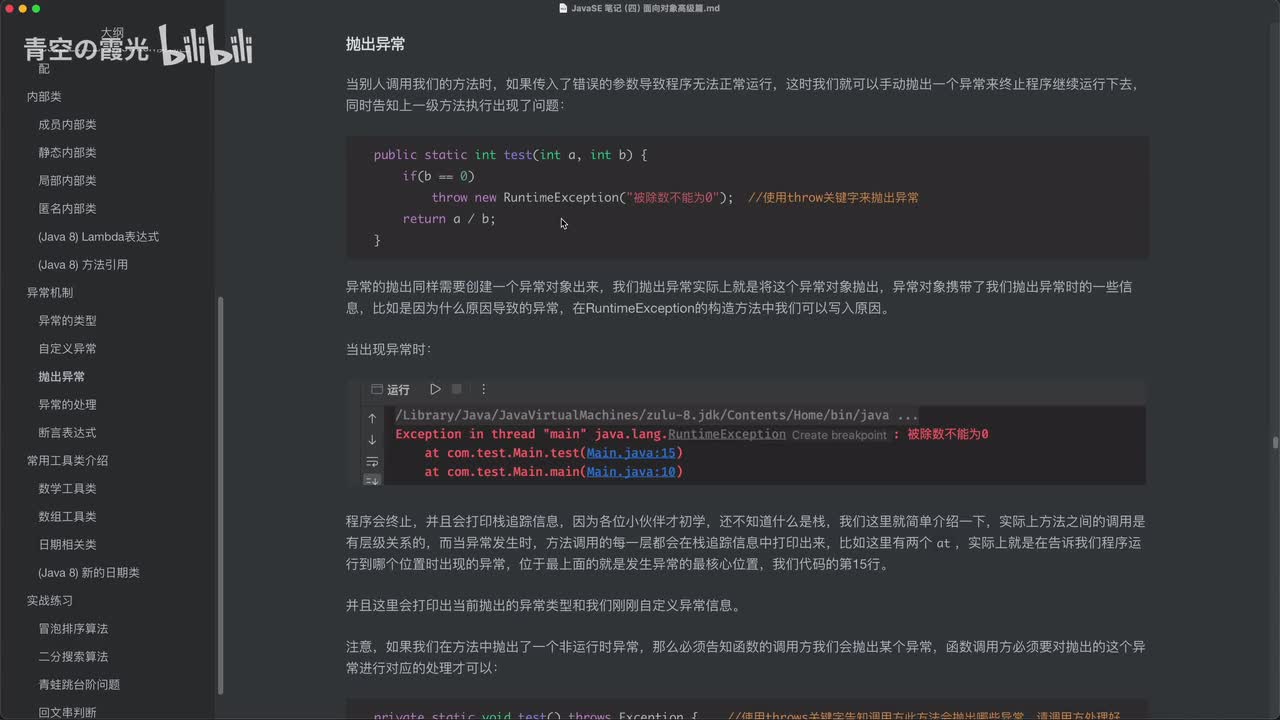Click the markdown file icon in title bar
Screen dimensions: 1280x720
(x=564, y=8)
